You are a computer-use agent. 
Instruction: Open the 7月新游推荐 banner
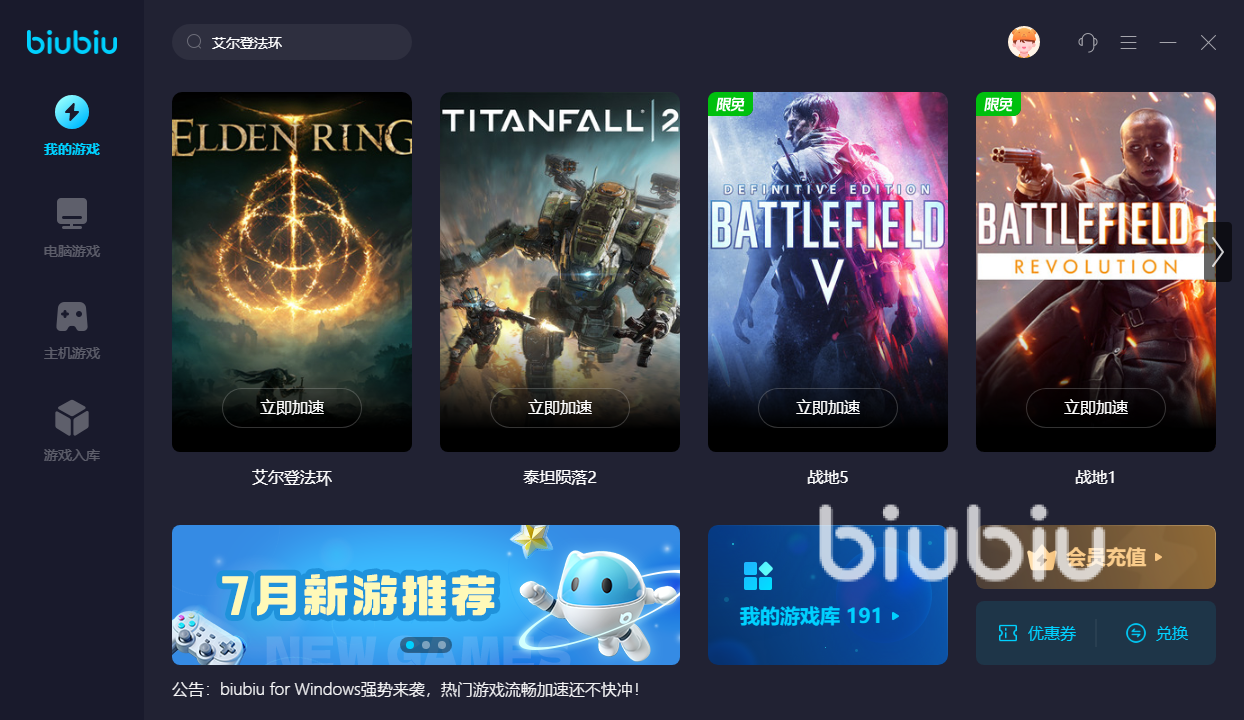pyautogui.click(x=426, y=595)
